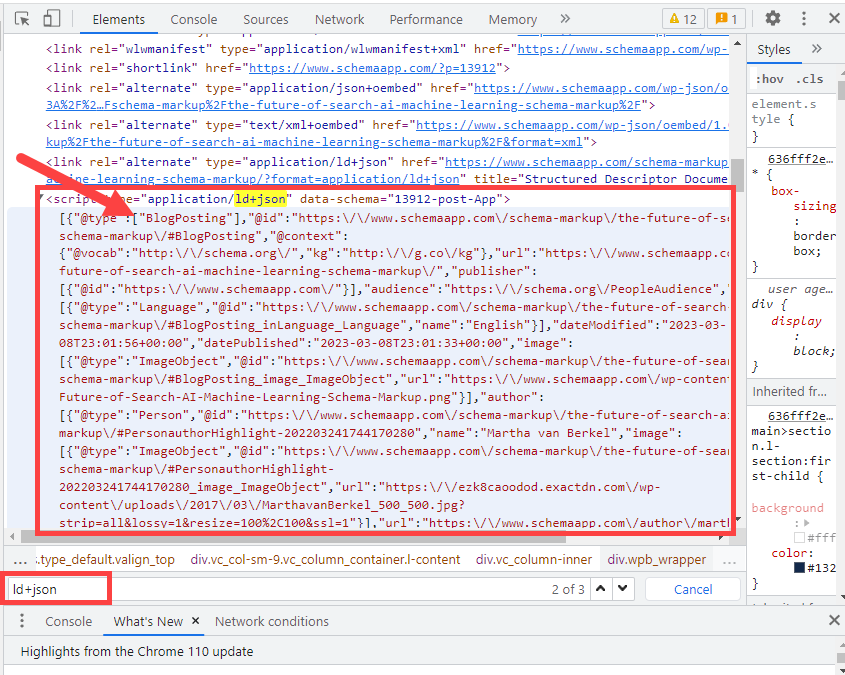Switch to the Sources panel
845x675 pixels.
pyautogui.click(x=265, y=18)
